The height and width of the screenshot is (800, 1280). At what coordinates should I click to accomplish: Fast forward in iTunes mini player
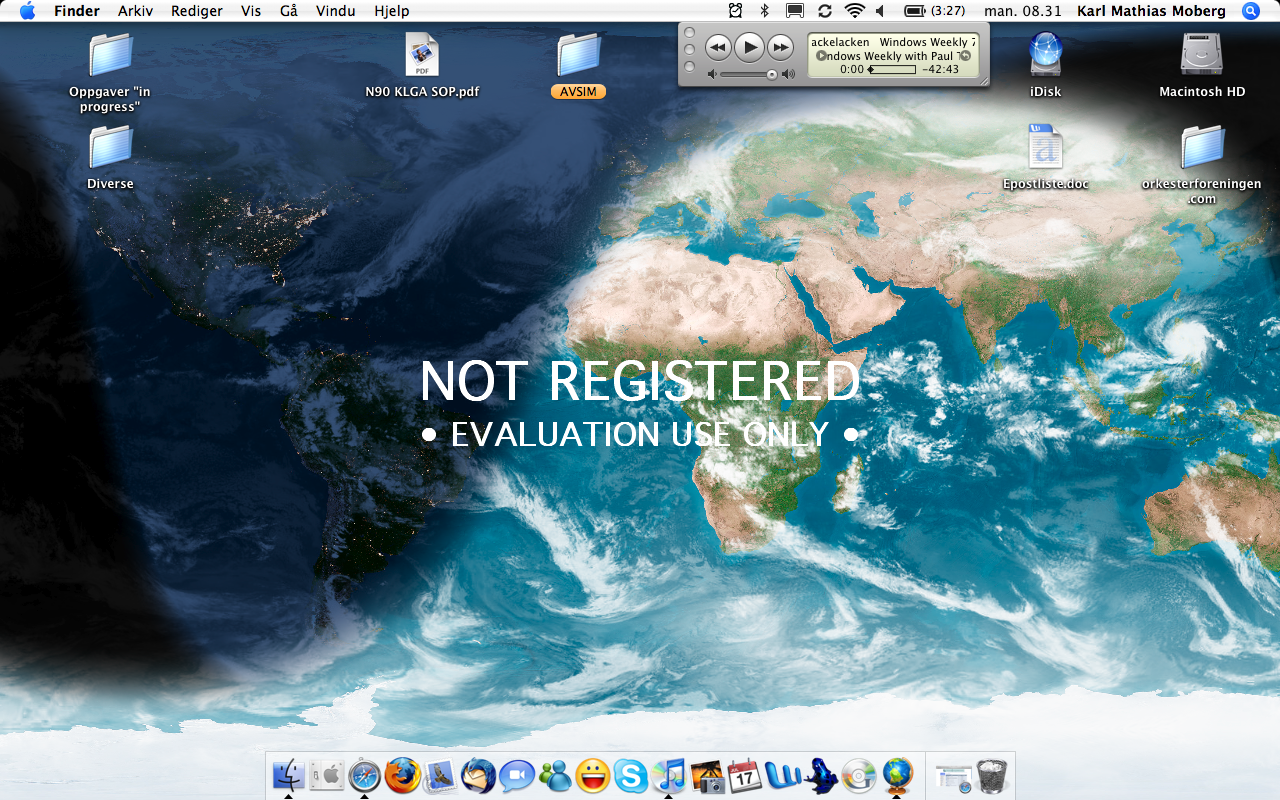coord(780,47)
